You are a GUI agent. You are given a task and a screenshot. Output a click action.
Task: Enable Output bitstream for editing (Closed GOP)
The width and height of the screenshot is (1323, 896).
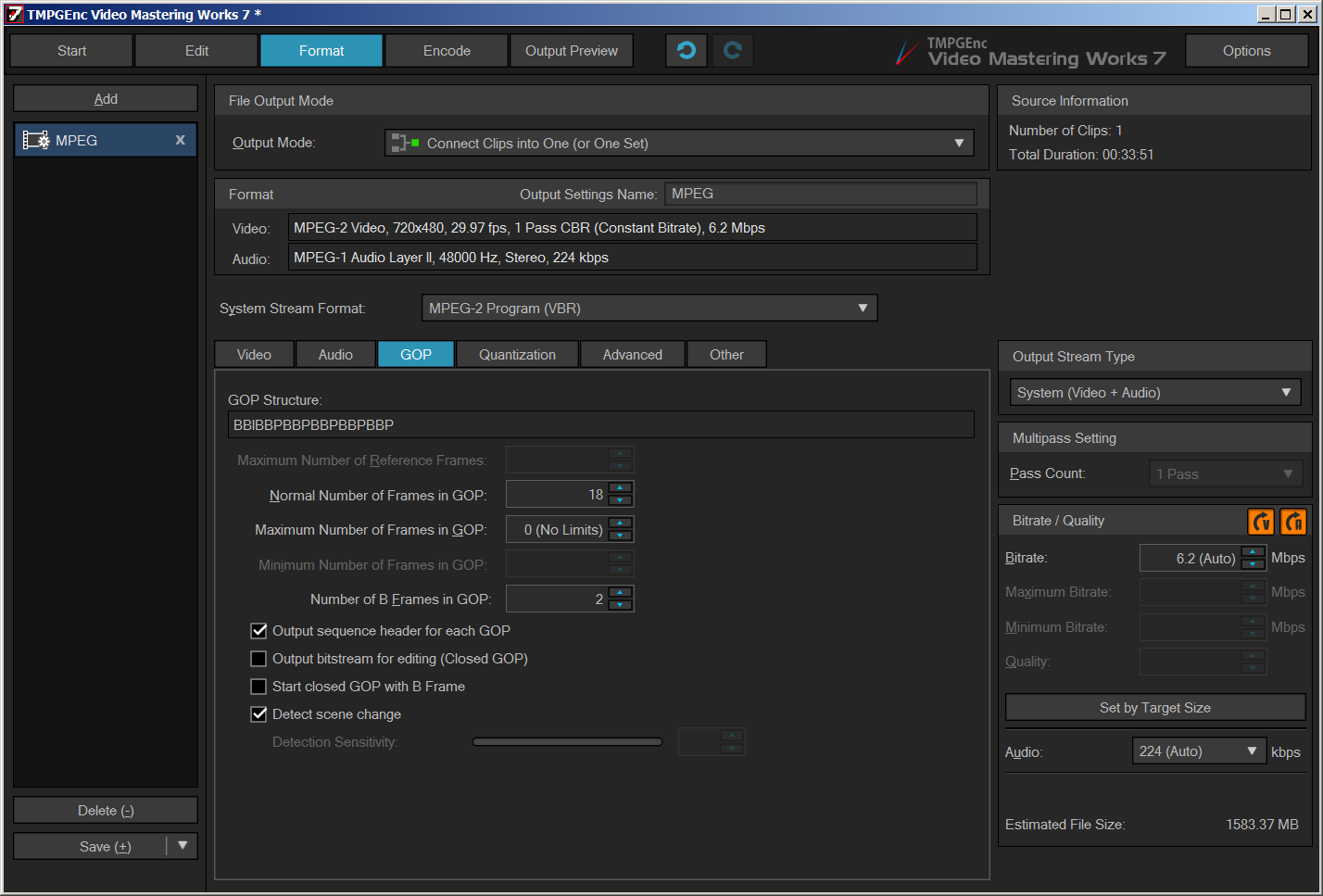(x=259, y=659)
